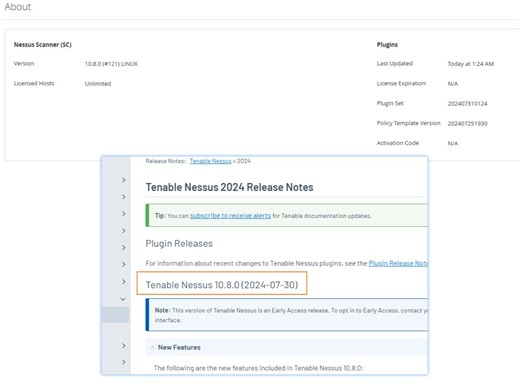The width and height of the screenshot is (520, 389).
Task: Click the Licensed Hosts label
Action: click(x=34, y=84)
